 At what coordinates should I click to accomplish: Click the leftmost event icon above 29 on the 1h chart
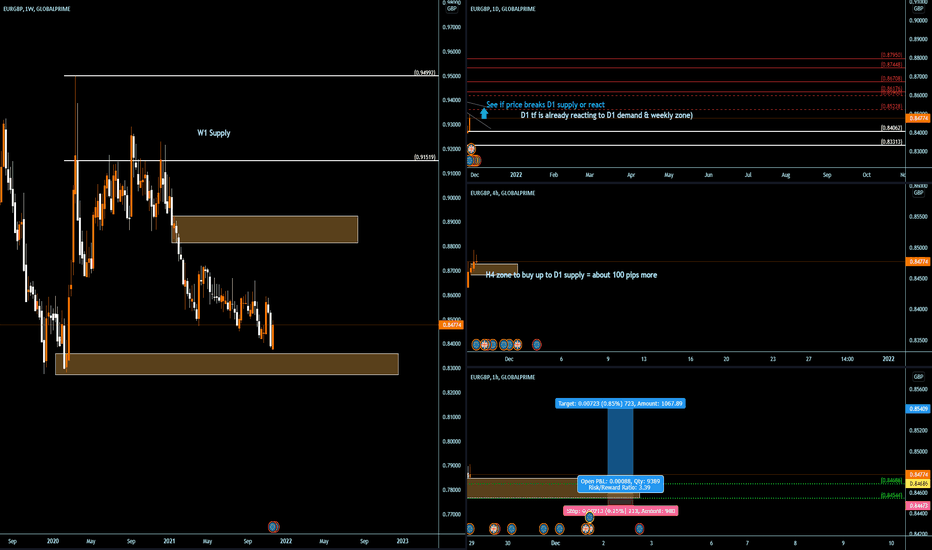click(x=470, y=529)
